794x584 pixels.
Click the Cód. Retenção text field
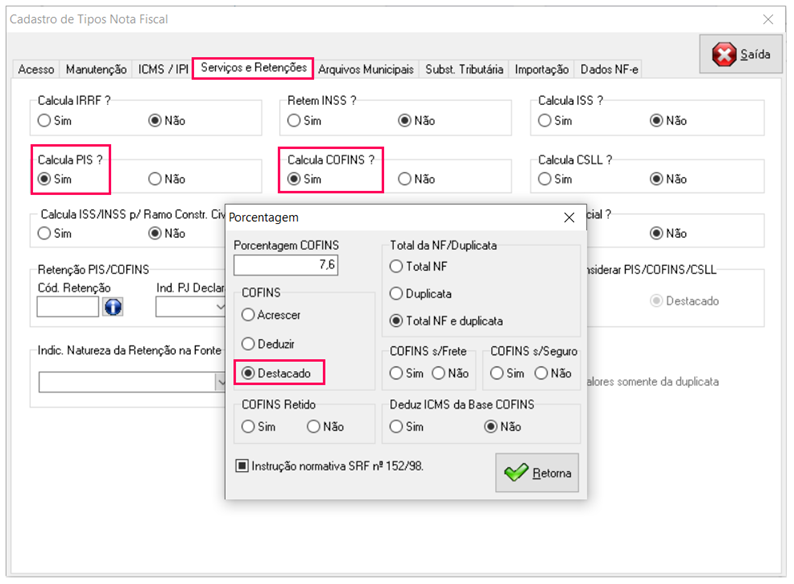(x=67, y=307)
